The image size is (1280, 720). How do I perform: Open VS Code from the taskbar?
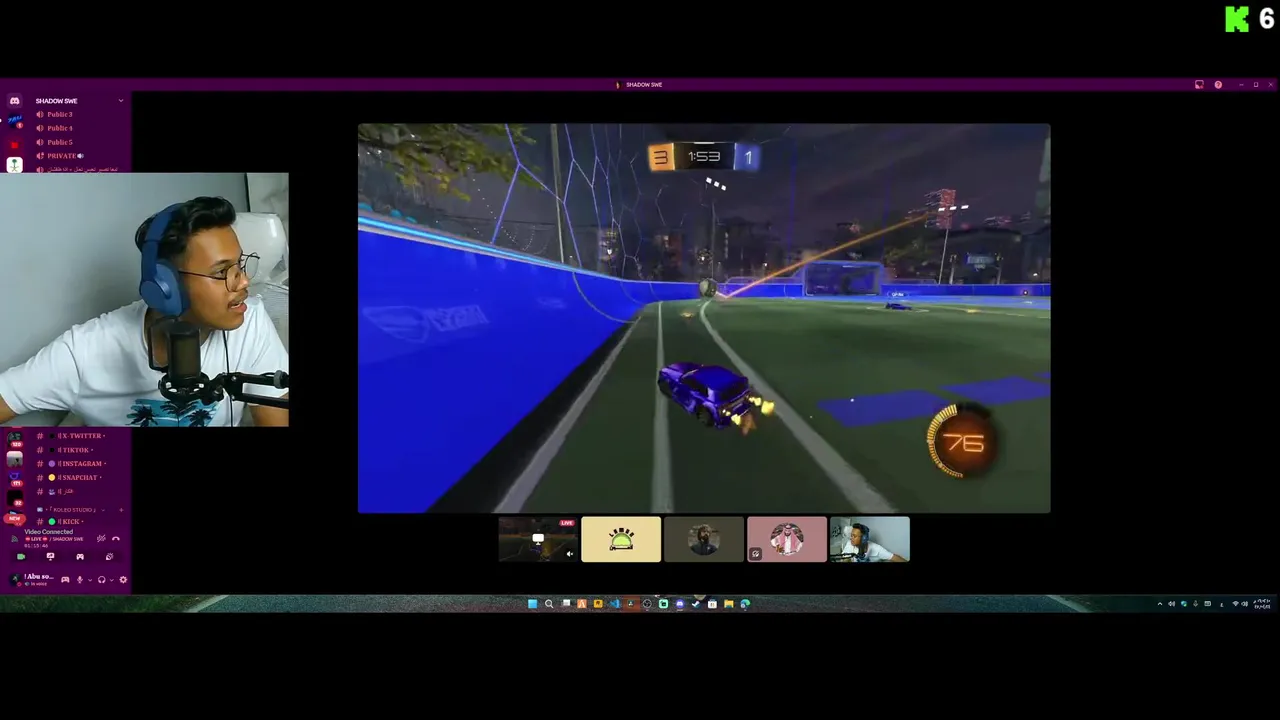click(615, 604)
